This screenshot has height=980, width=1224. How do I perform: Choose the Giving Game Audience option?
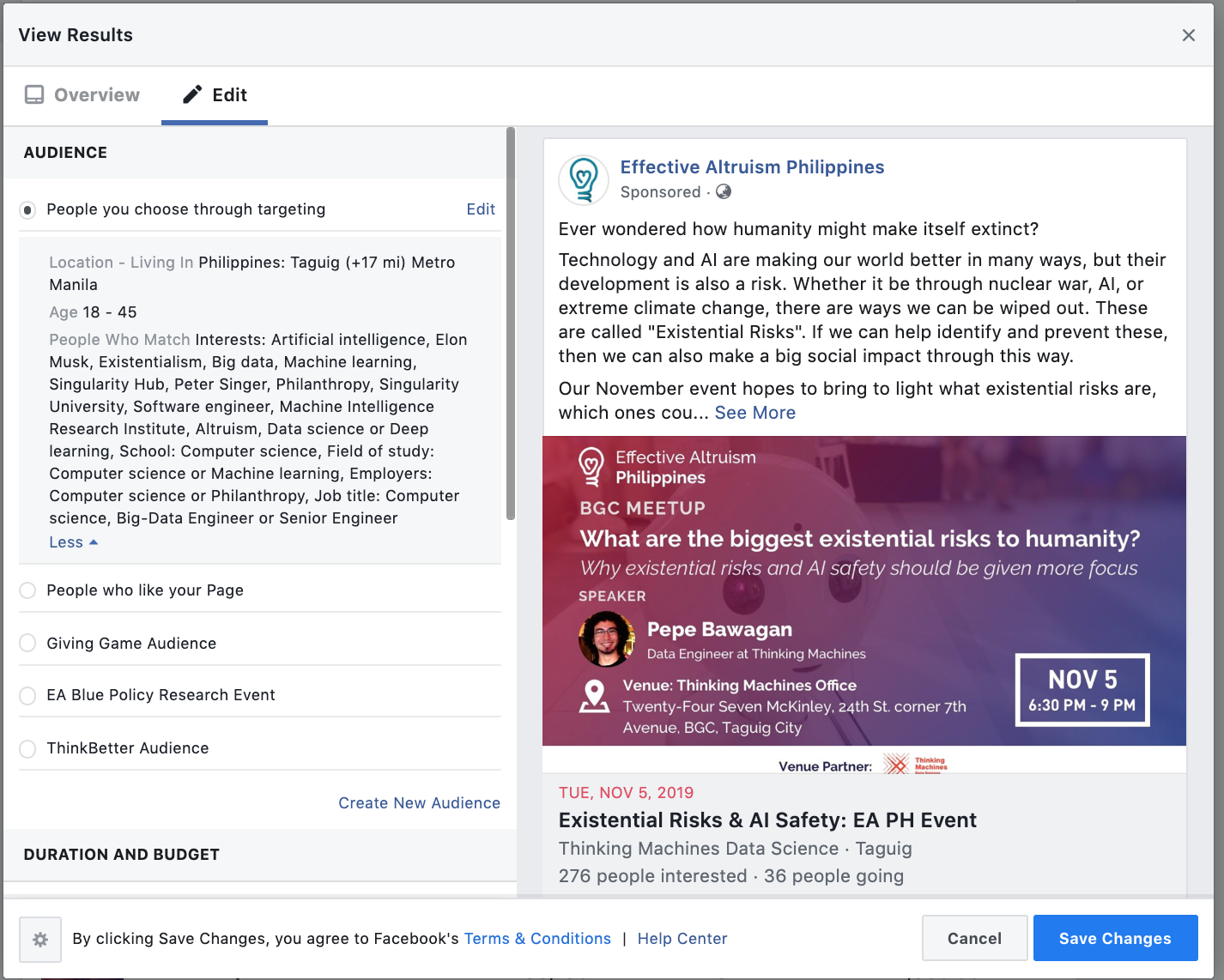[x=27, y=644]
